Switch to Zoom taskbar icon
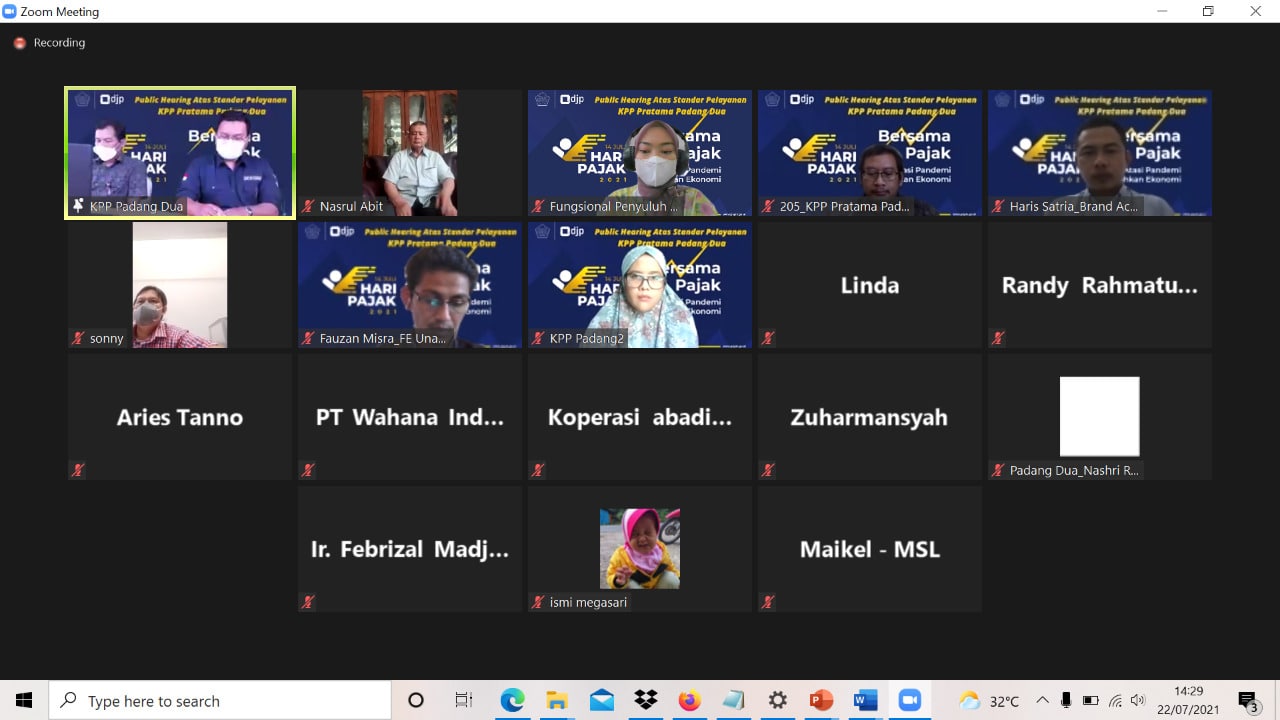The width and height of the screenshot is (1280, 720). click(909, 700)
